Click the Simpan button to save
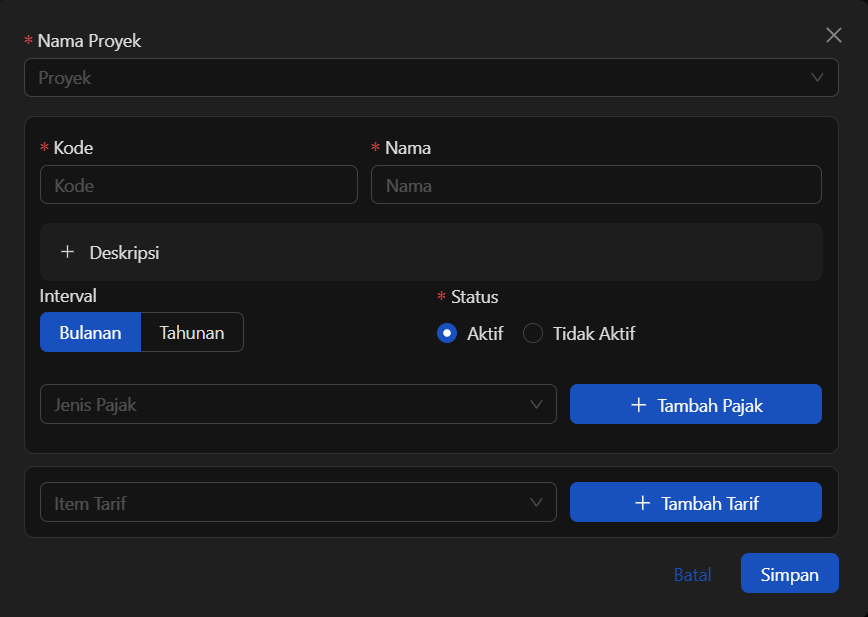Screen dimensions: 868x617 click(789, 573)
